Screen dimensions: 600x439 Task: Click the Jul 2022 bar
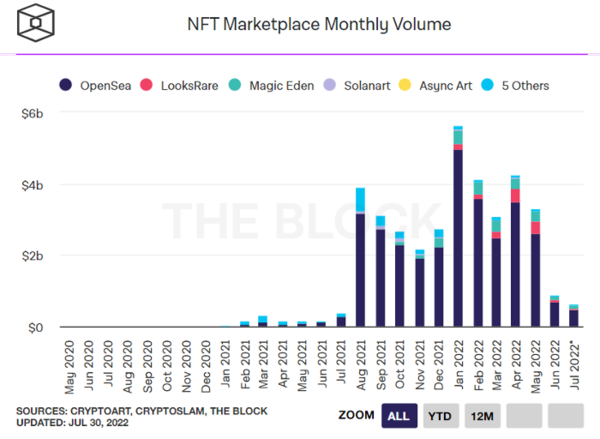pos(574,315)
